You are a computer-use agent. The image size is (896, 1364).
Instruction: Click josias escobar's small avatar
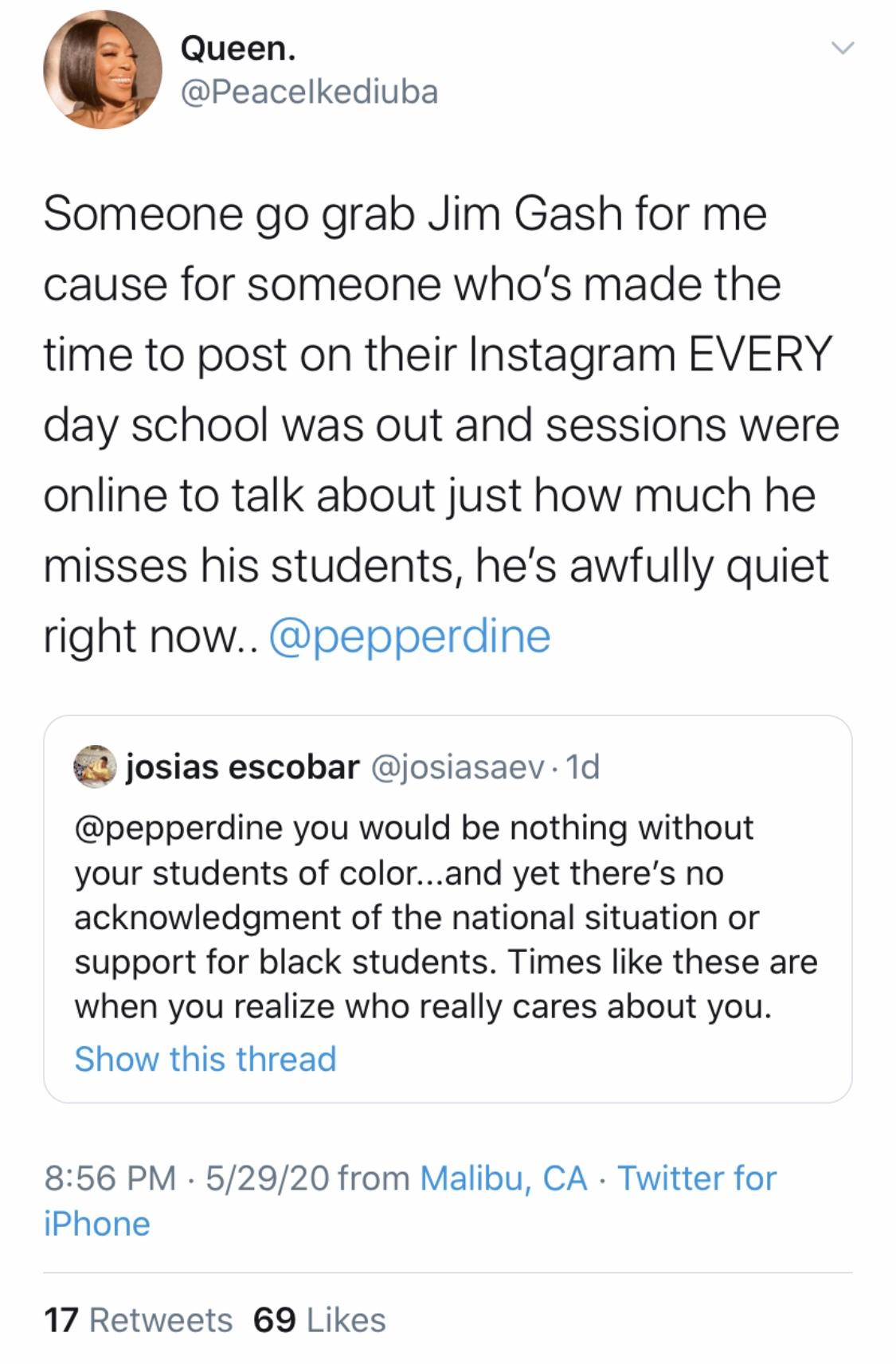point(95,766)
